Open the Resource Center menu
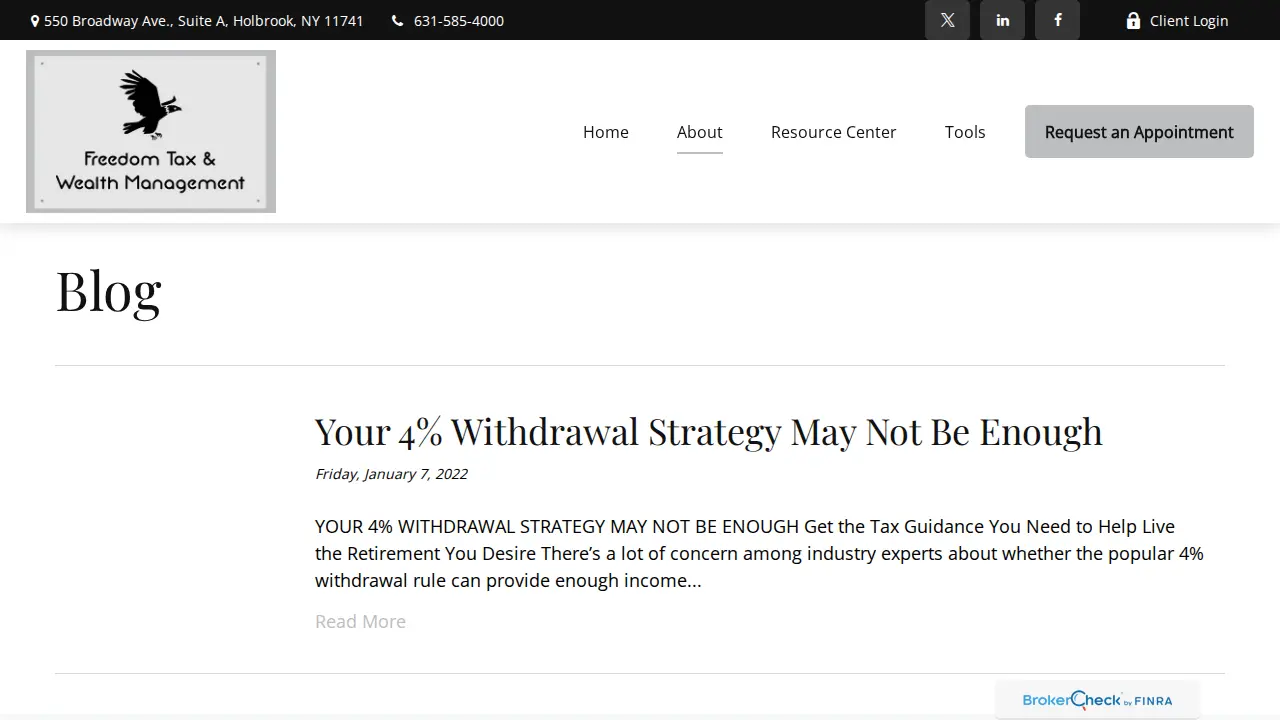Image resolution: width=1280 pixels, height=720 pixels. (833, 132)
